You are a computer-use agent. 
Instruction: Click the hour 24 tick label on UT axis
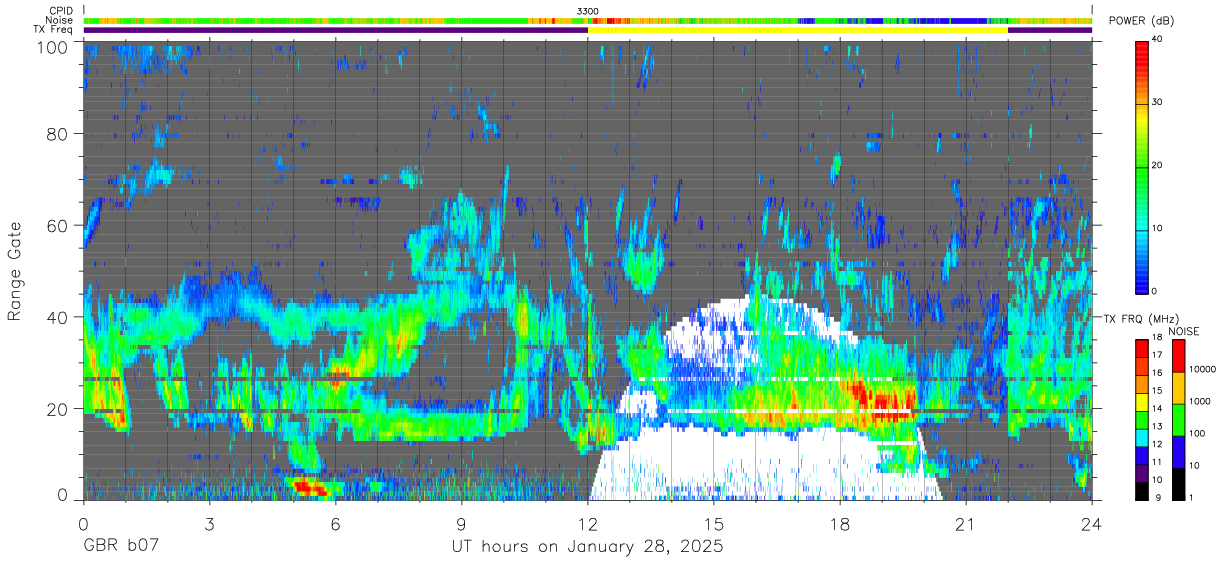click(1092, 524)
